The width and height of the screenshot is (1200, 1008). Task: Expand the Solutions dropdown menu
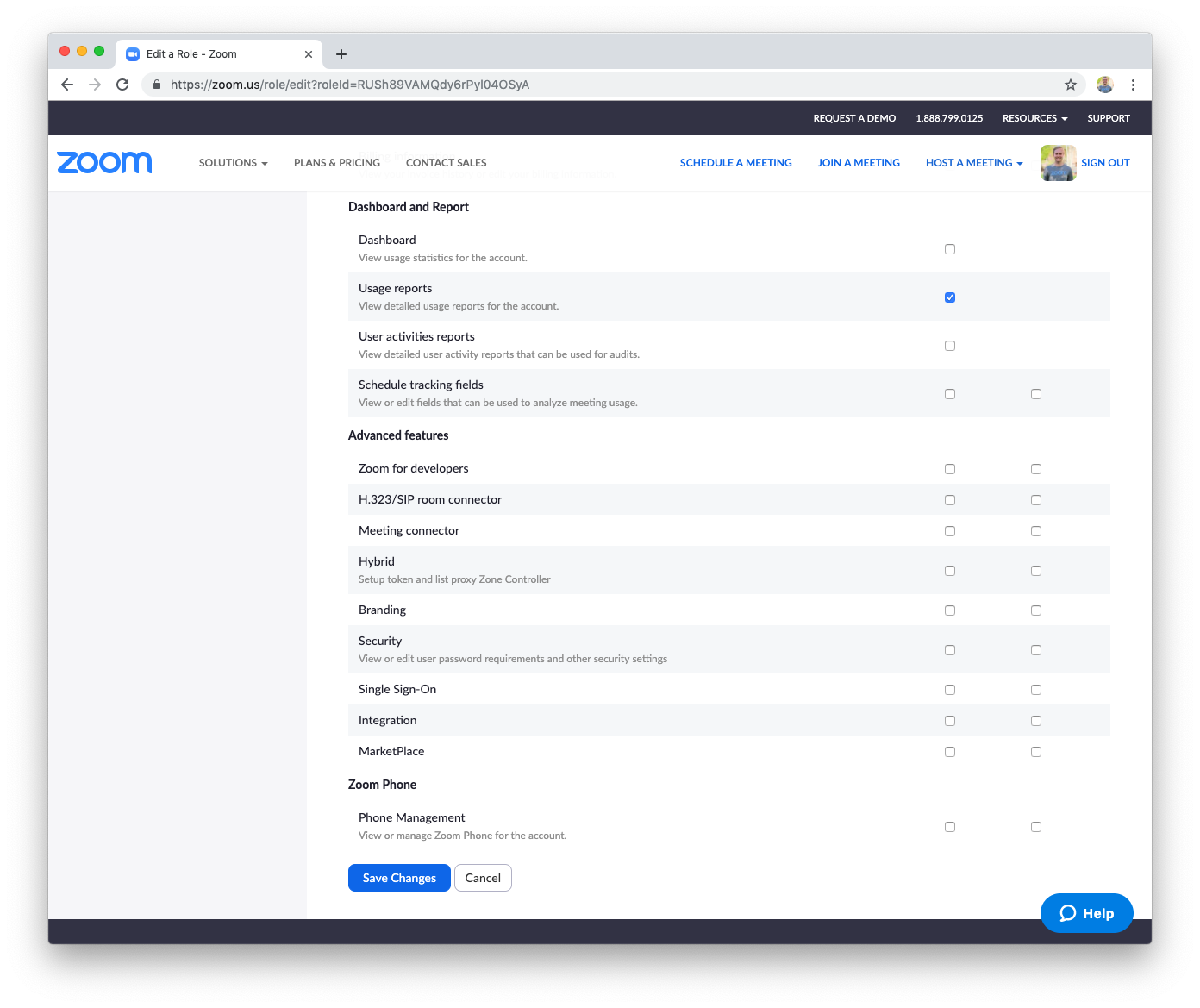233,163
